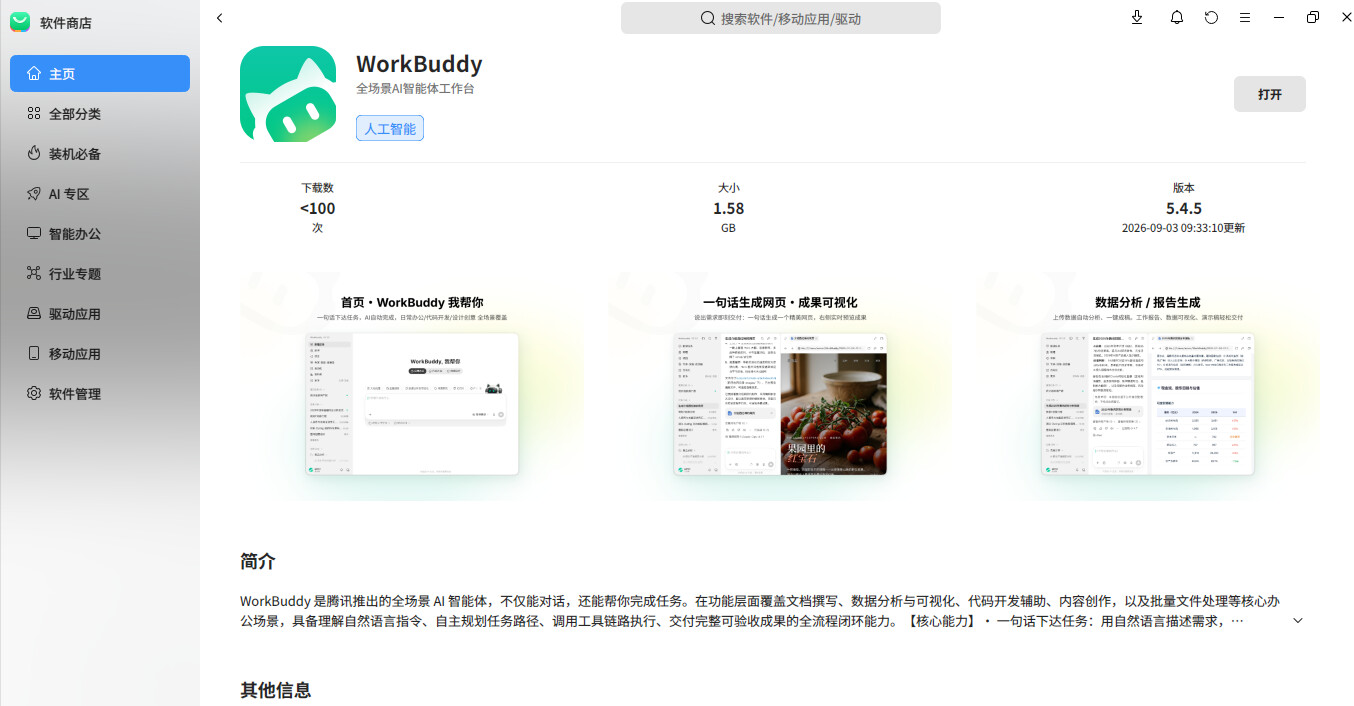Screen dimensions: 1354x706
Task: Expand the 简介 description with chevron
Action: click(x=1298, y=621)
